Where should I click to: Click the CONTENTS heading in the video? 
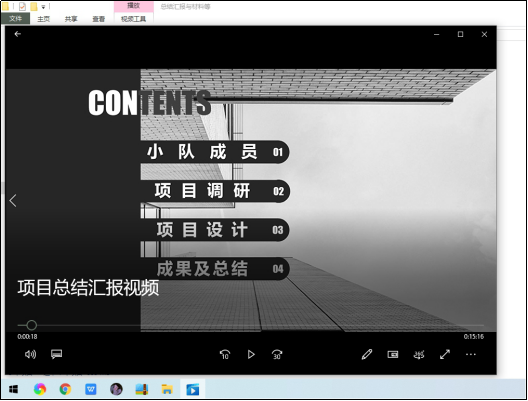pos(150,103)
